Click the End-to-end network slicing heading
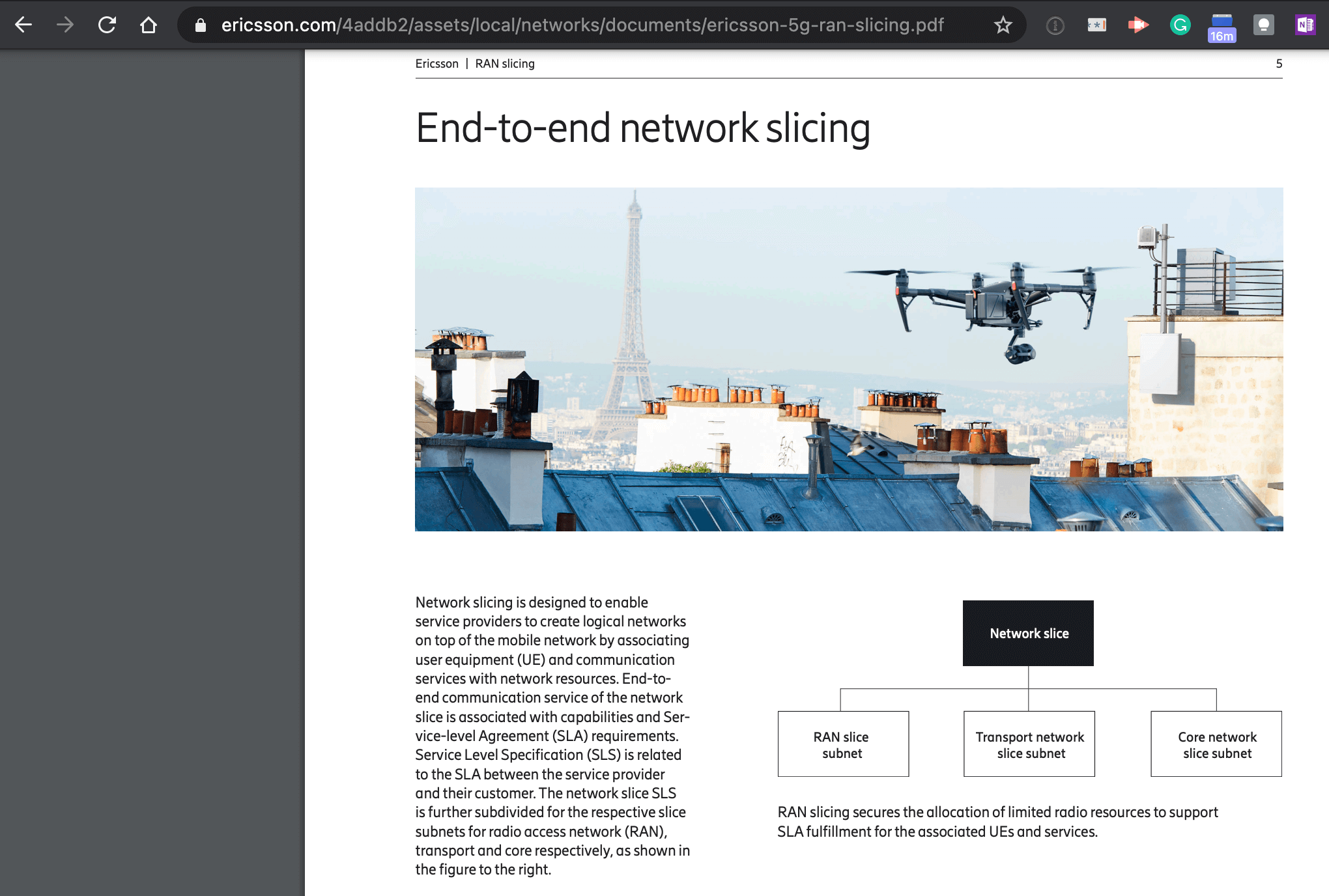 point(642,128)
